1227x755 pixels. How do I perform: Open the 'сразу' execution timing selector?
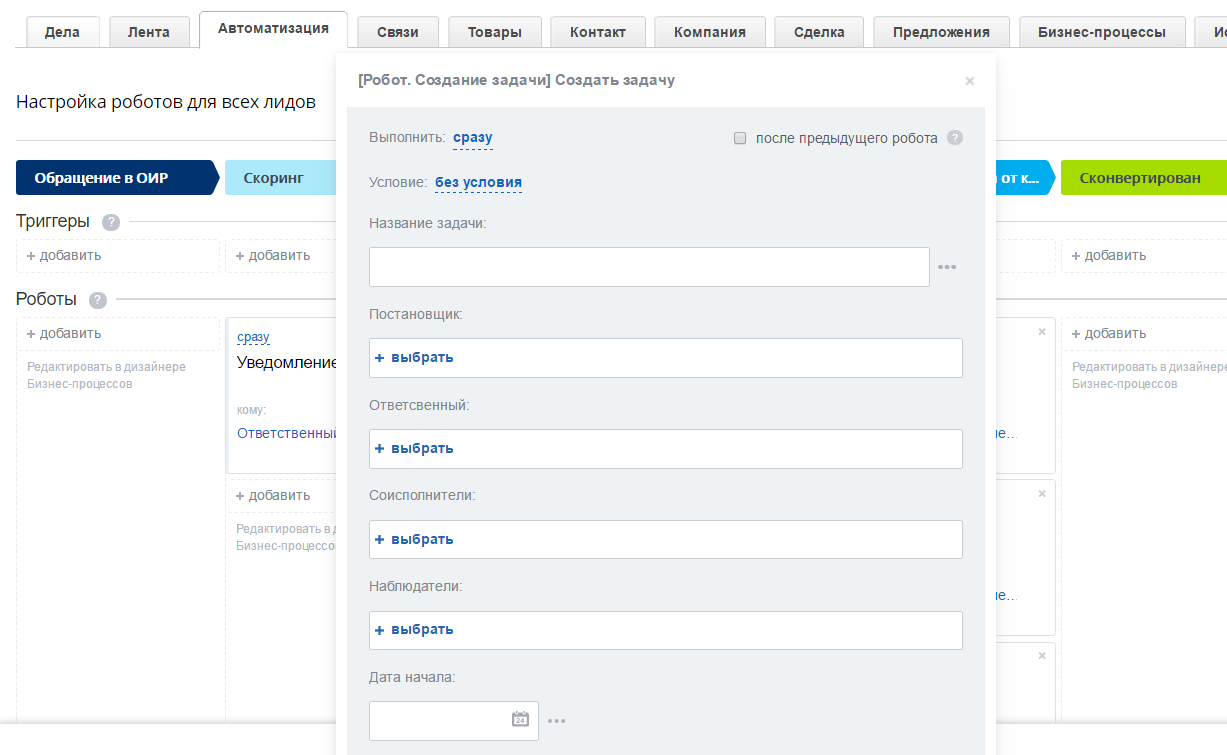pos(472,138)
